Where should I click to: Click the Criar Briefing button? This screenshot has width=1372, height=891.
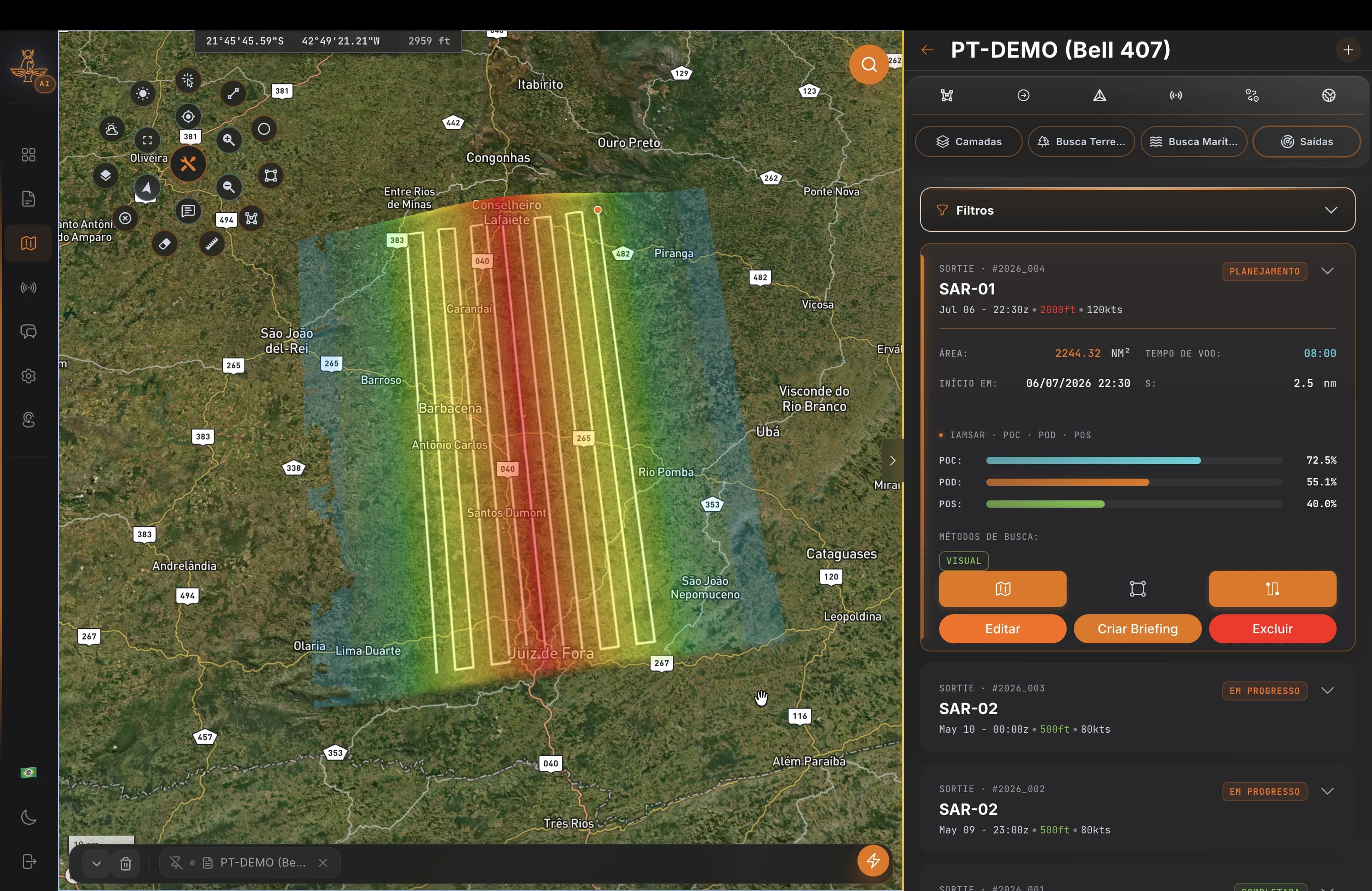(x=1137, y=629)
